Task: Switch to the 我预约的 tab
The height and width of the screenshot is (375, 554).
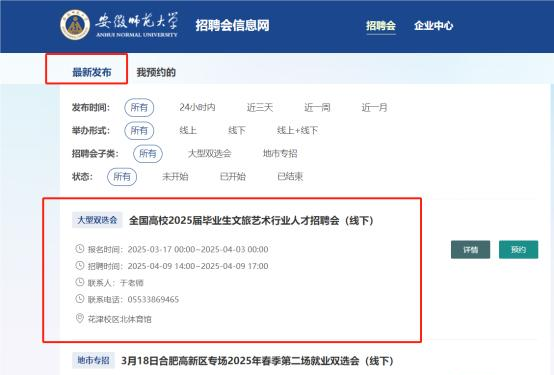Action: tap(156, 72)
